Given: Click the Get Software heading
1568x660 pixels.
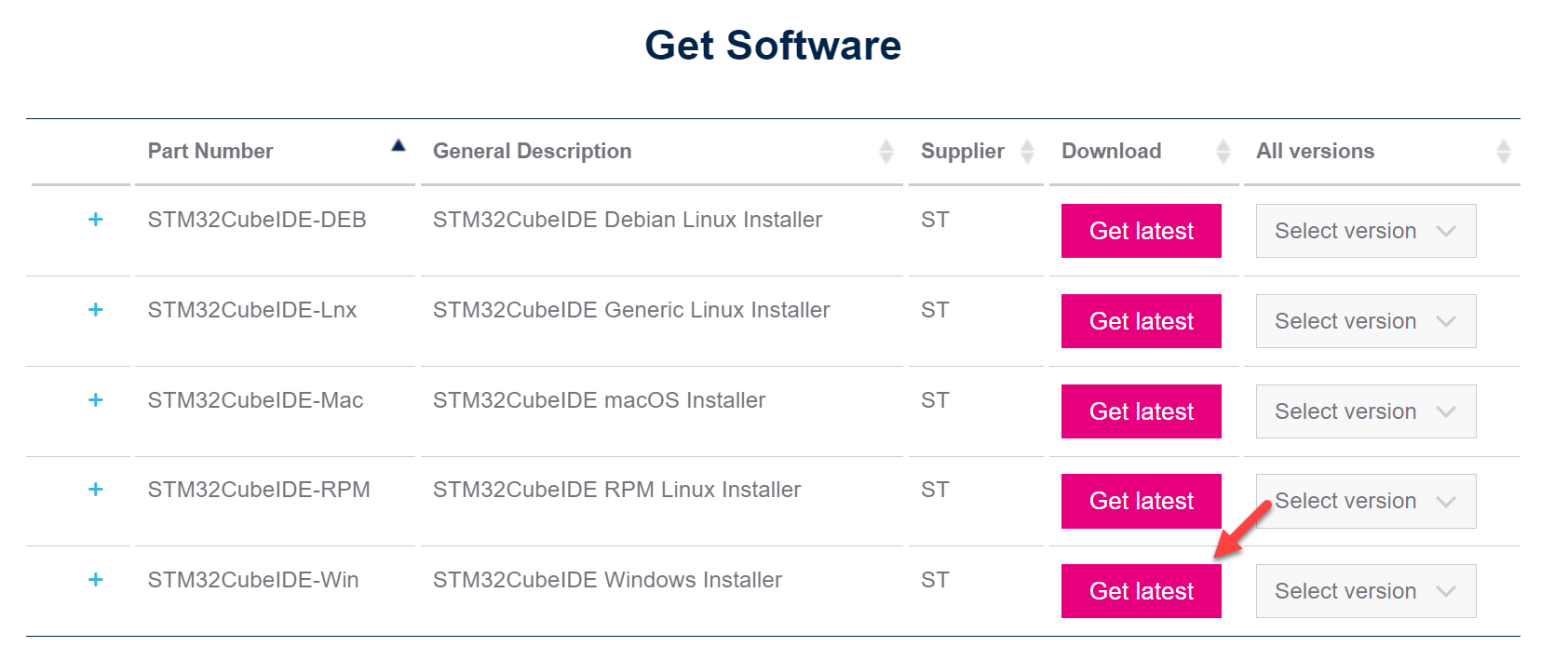Looking at the screenshot, I should [x=773, y=45].
